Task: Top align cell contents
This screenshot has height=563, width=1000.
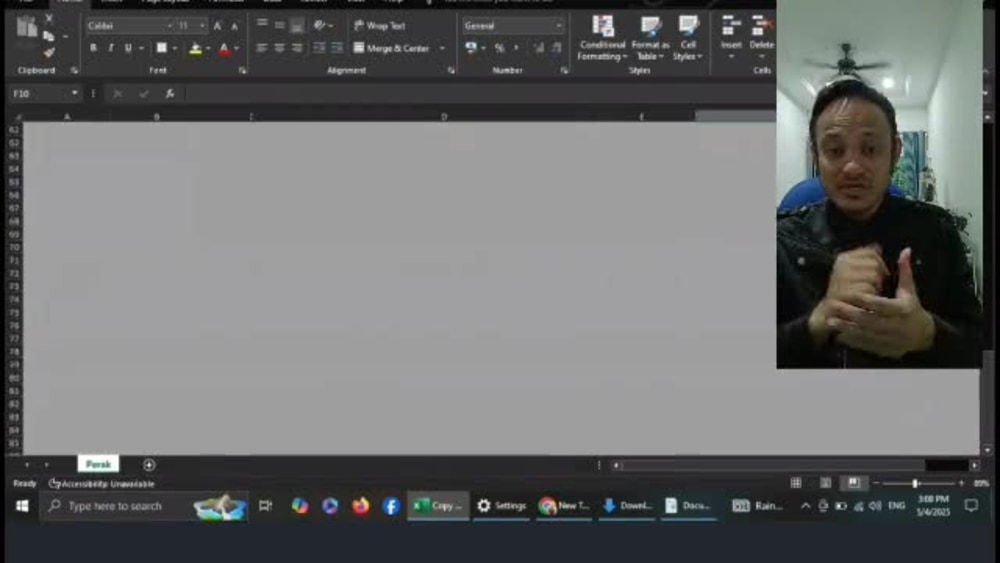Action: 262,24
